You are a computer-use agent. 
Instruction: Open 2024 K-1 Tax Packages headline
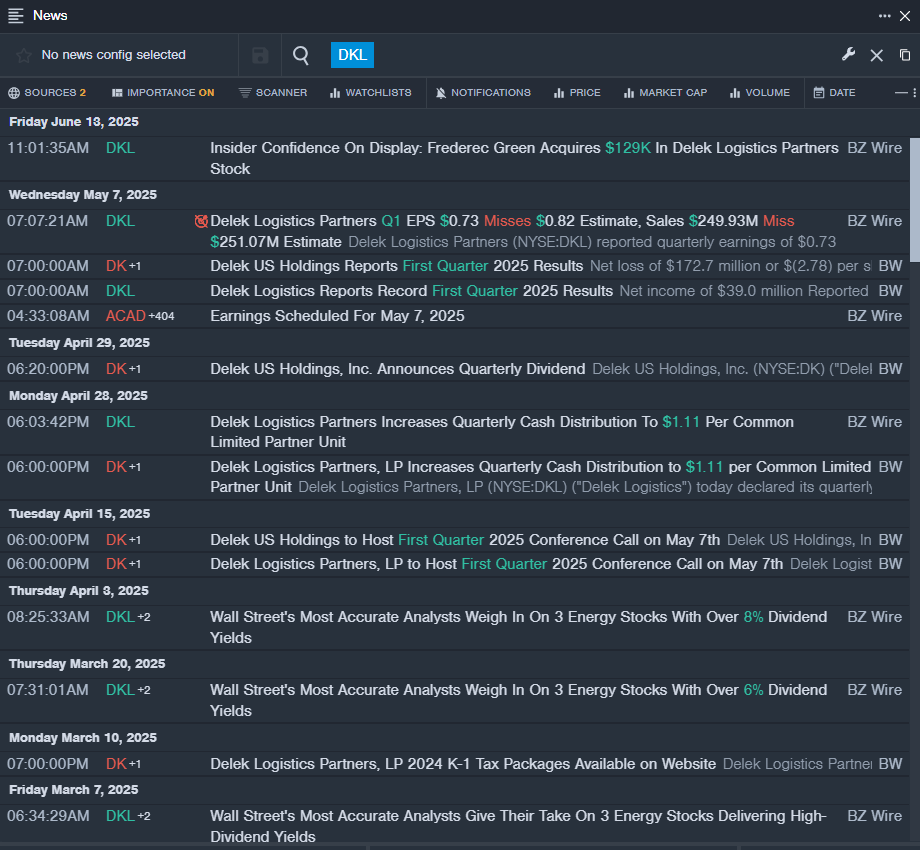pyautogui.click(x=463, y=764)
